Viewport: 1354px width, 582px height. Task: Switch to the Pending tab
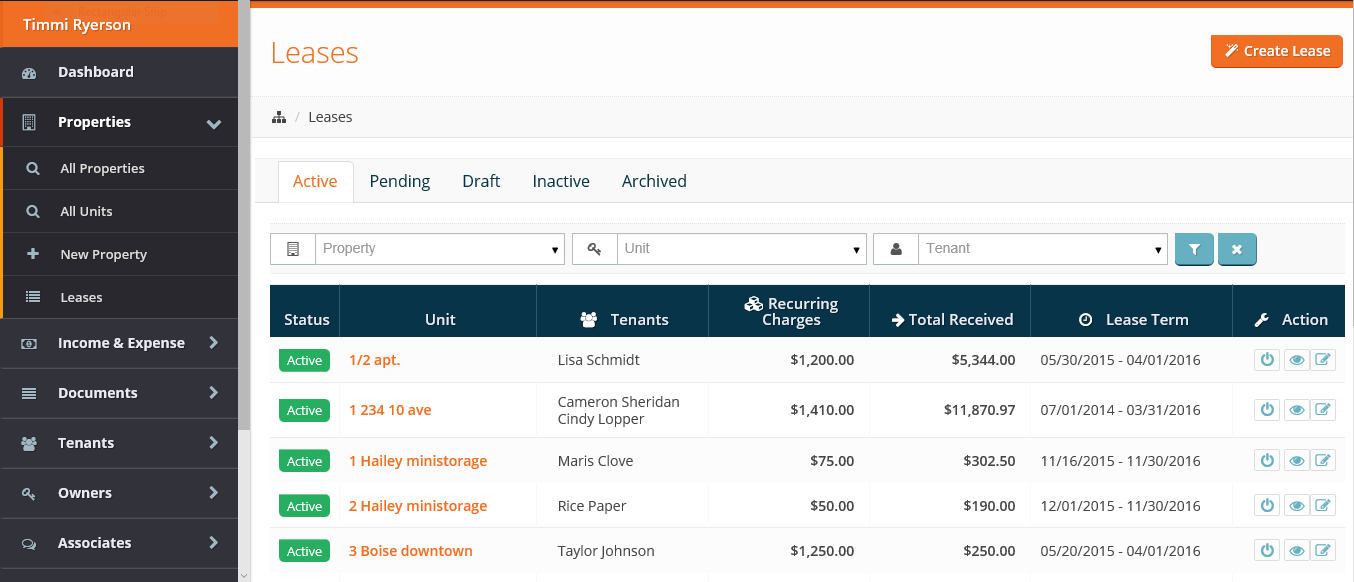tap(400, 181)
